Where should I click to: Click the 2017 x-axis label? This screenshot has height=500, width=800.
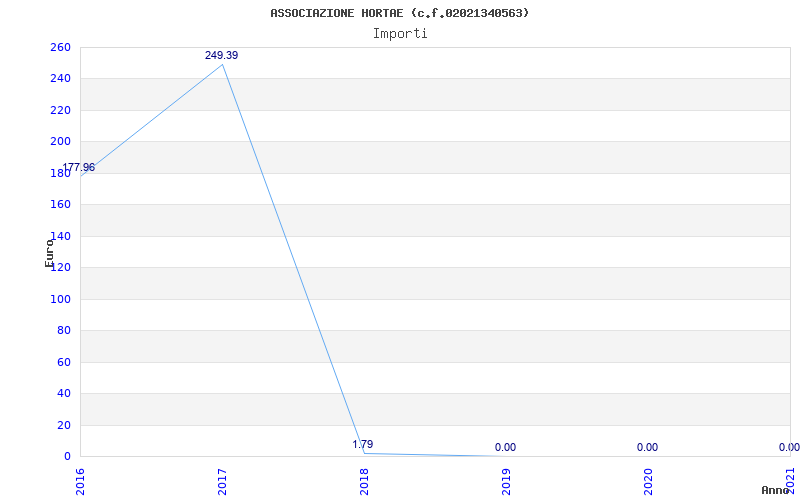[x=222, y=483]
